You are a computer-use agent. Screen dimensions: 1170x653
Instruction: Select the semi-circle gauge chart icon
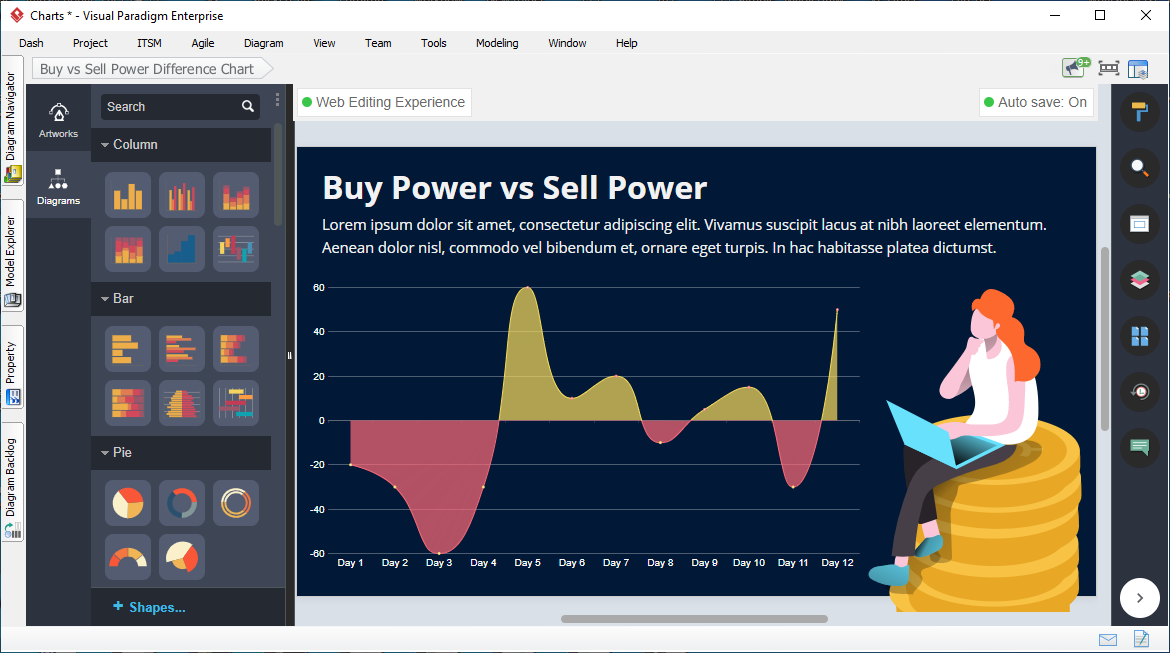coord(128,557)
